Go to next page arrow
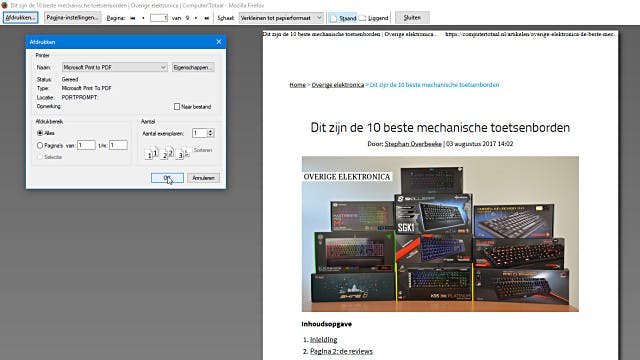 coord(196,18)
